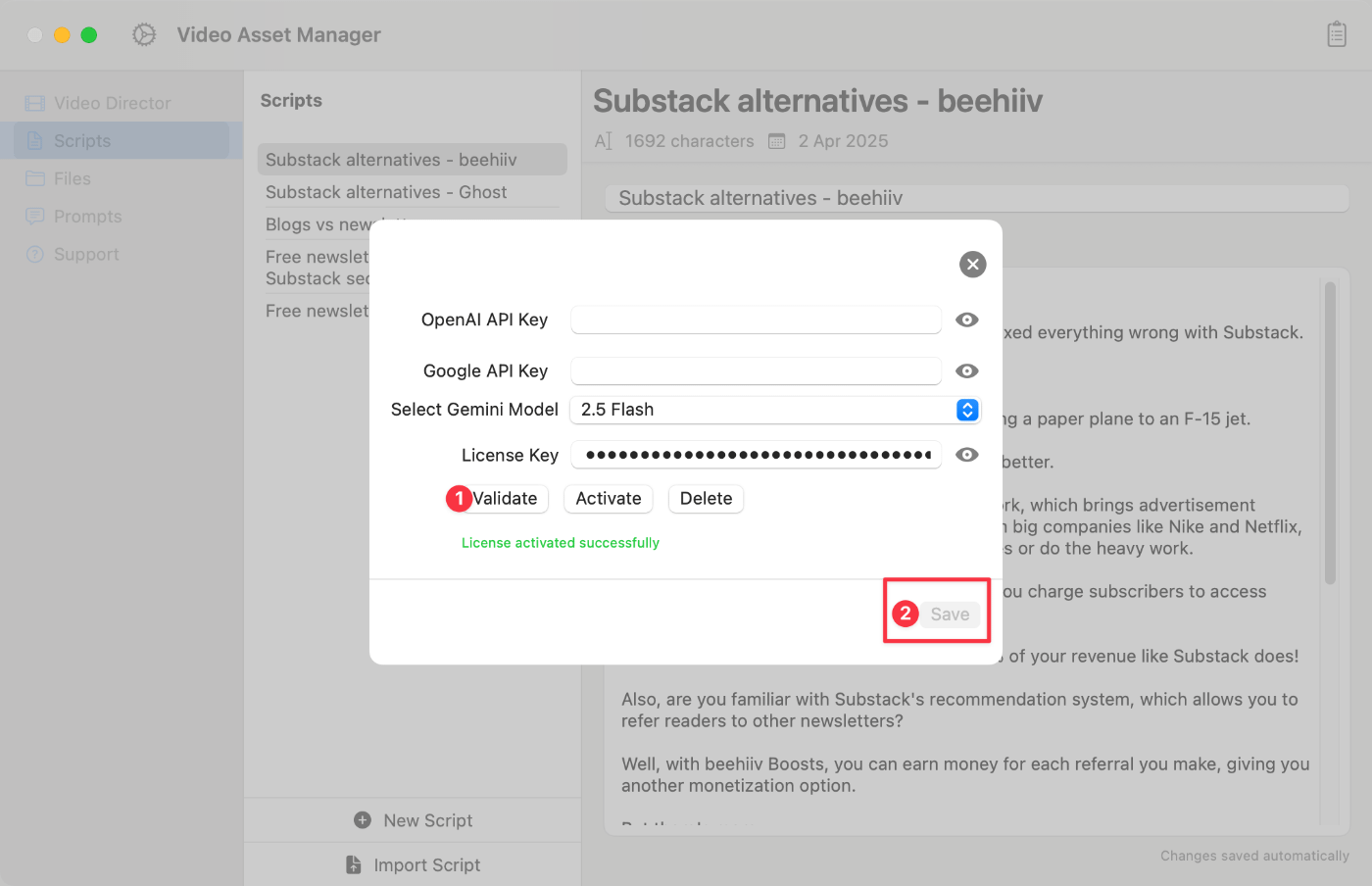Click the clipboard icon in the title bar

[x=1336, y=33]
